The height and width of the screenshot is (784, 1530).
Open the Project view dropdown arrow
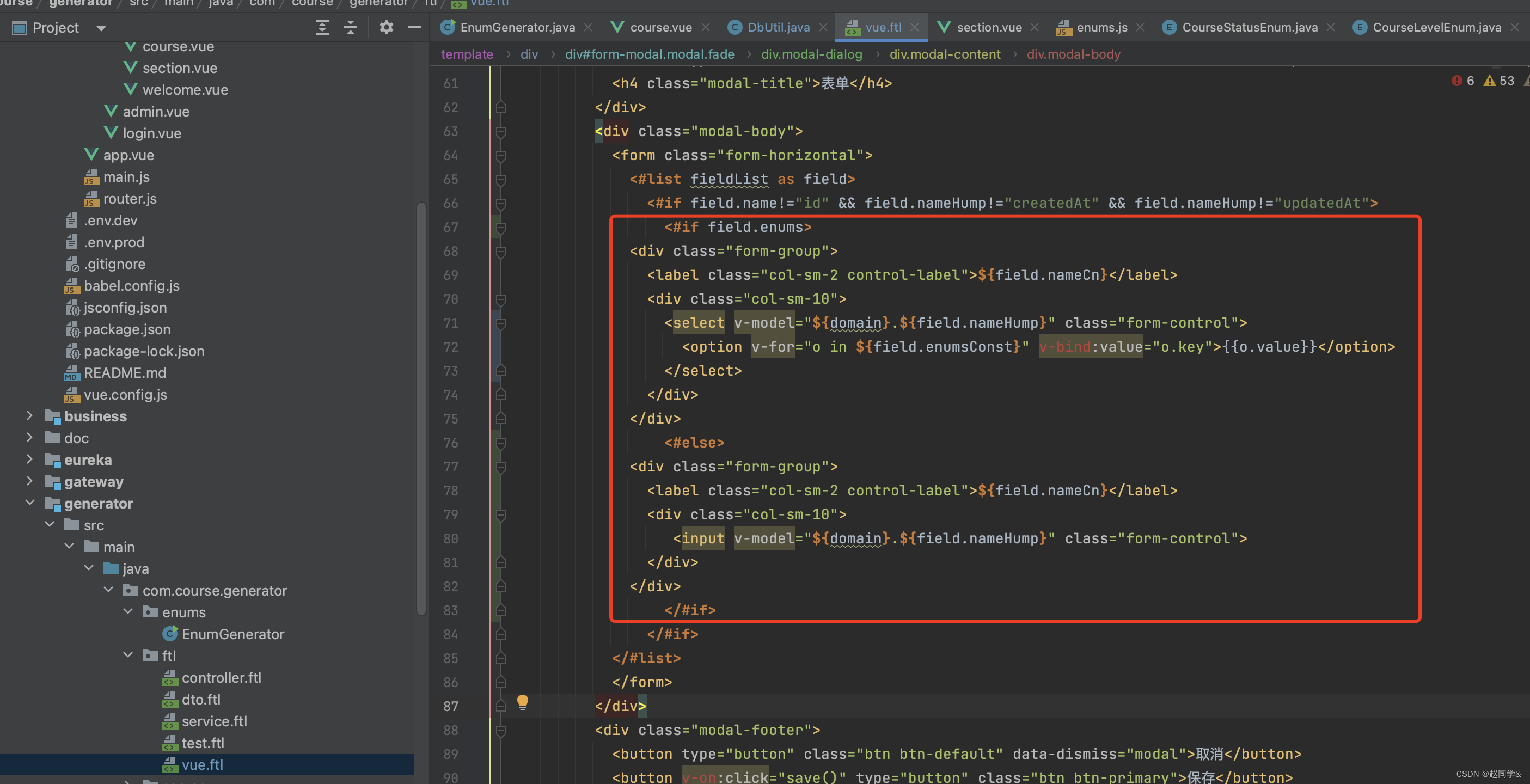point(101,28)
